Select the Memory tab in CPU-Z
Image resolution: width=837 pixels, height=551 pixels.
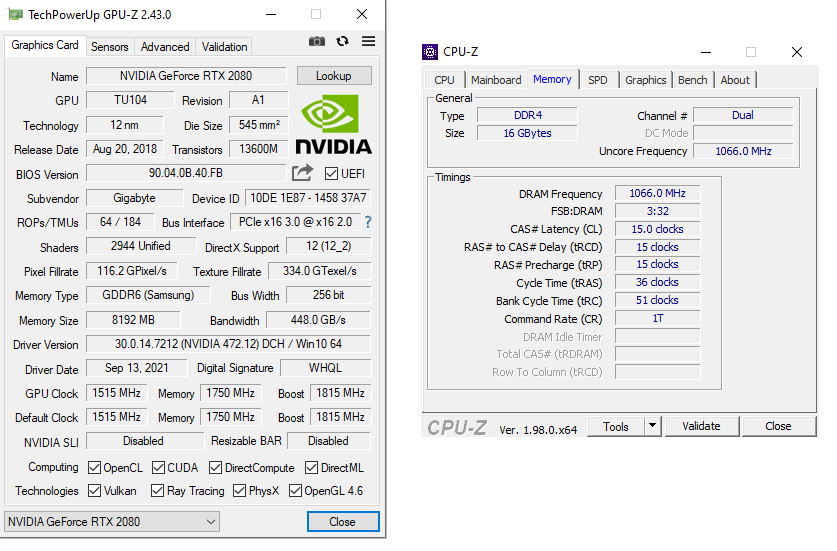[552, 79]
